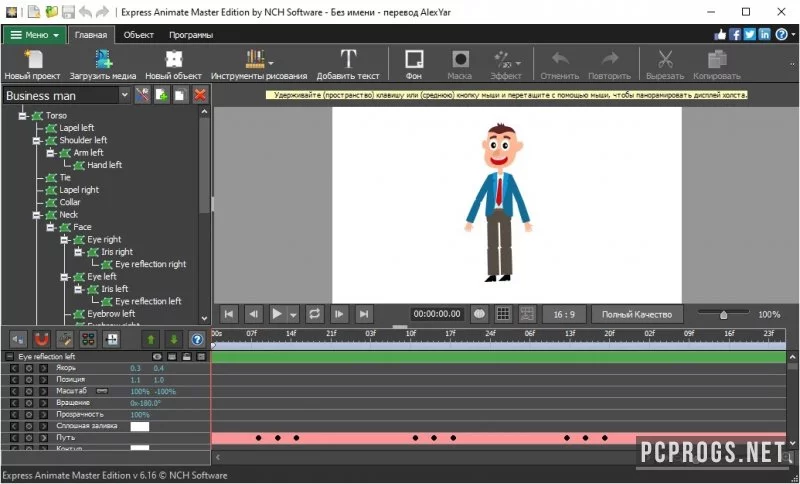Click the timeline speaker audio icon
The image size is (800, 484).
pos(18,339)
